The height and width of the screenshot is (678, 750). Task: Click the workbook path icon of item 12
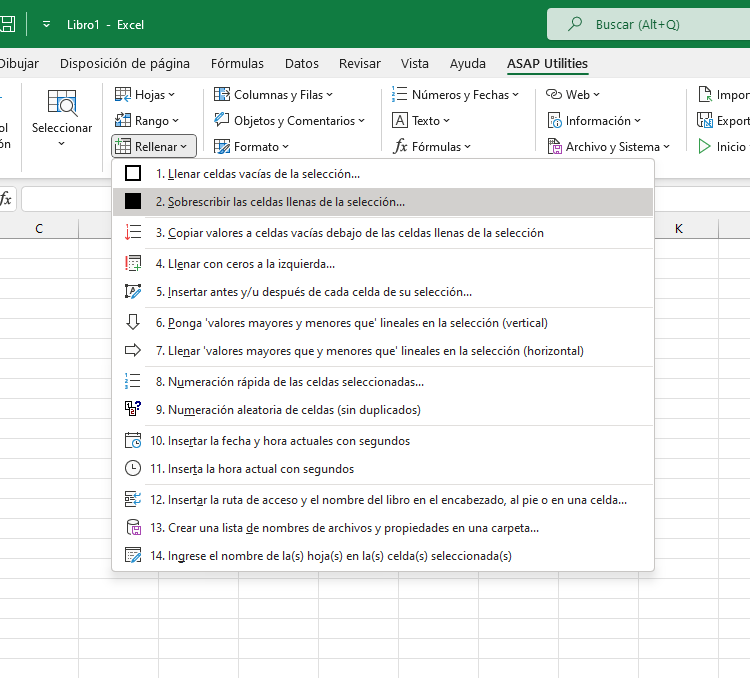point(133,500)
